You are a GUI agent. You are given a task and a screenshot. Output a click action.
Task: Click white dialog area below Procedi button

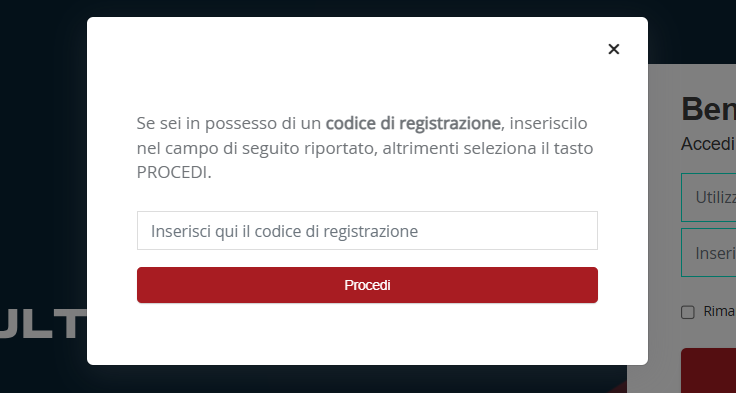coord(367,333)
